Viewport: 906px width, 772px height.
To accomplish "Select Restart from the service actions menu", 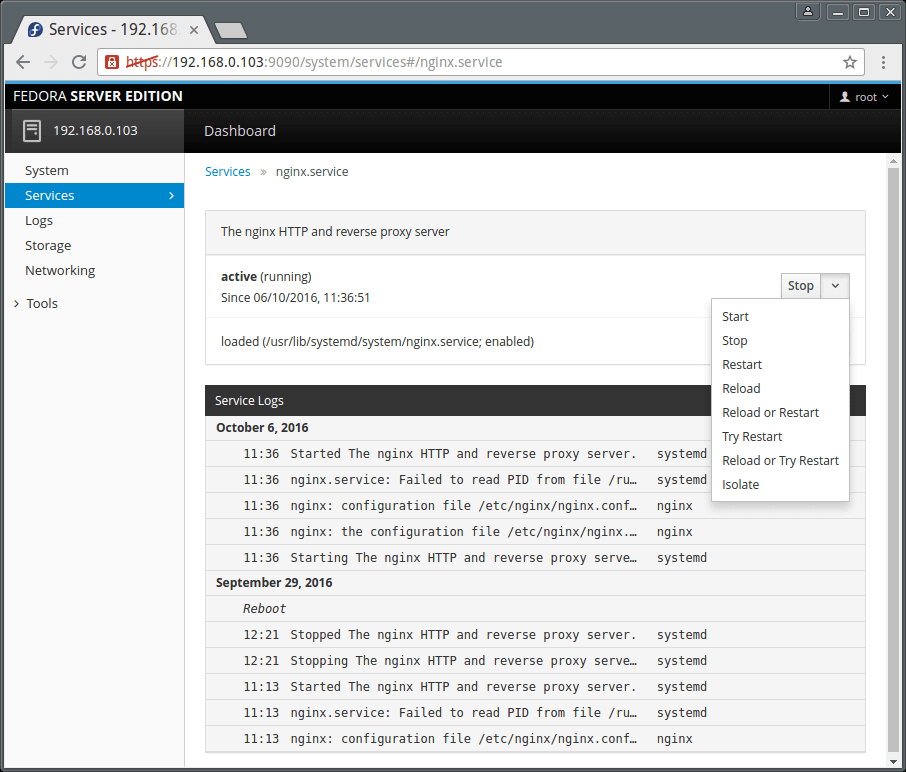I will pos(742,365).
